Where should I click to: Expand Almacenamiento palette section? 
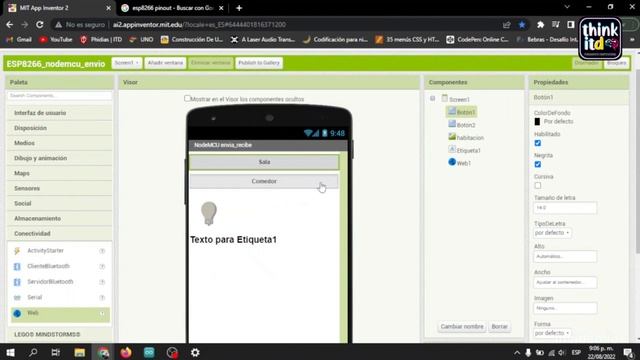click(60, 218)
